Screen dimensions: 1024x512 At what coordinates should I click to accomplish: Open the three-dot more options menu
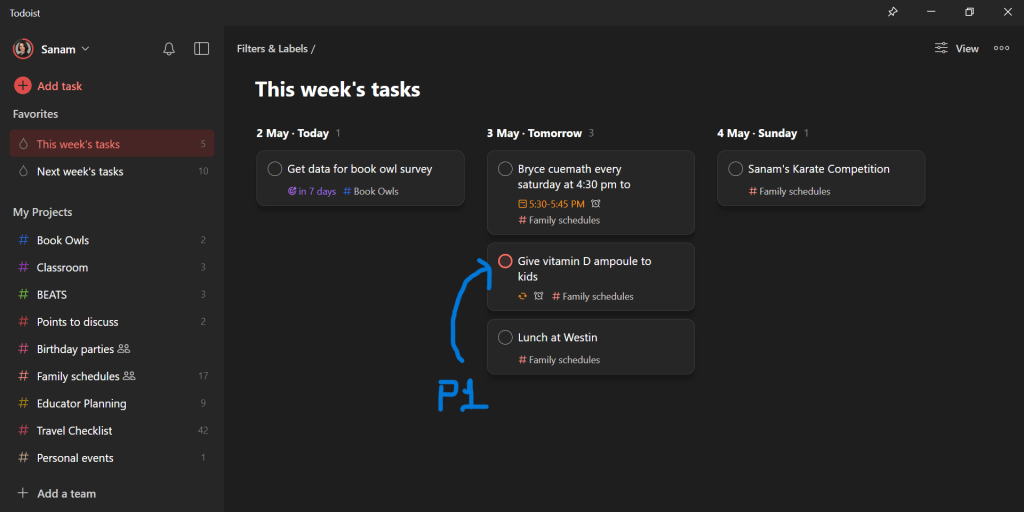(x=1001, y=48)
